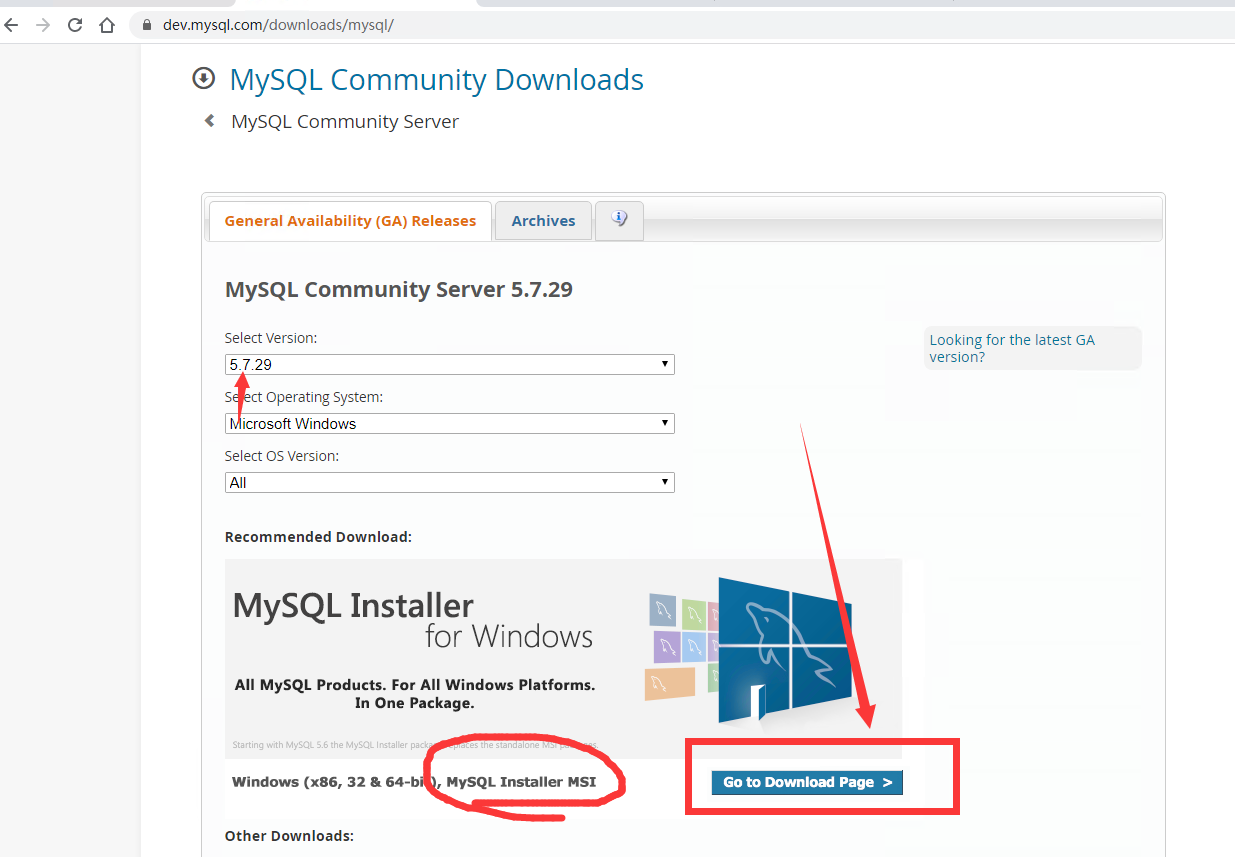Viewport: 1235px width, 857px height.
Task: Open the Select OS Version dropdown
Action: point(450,482)
